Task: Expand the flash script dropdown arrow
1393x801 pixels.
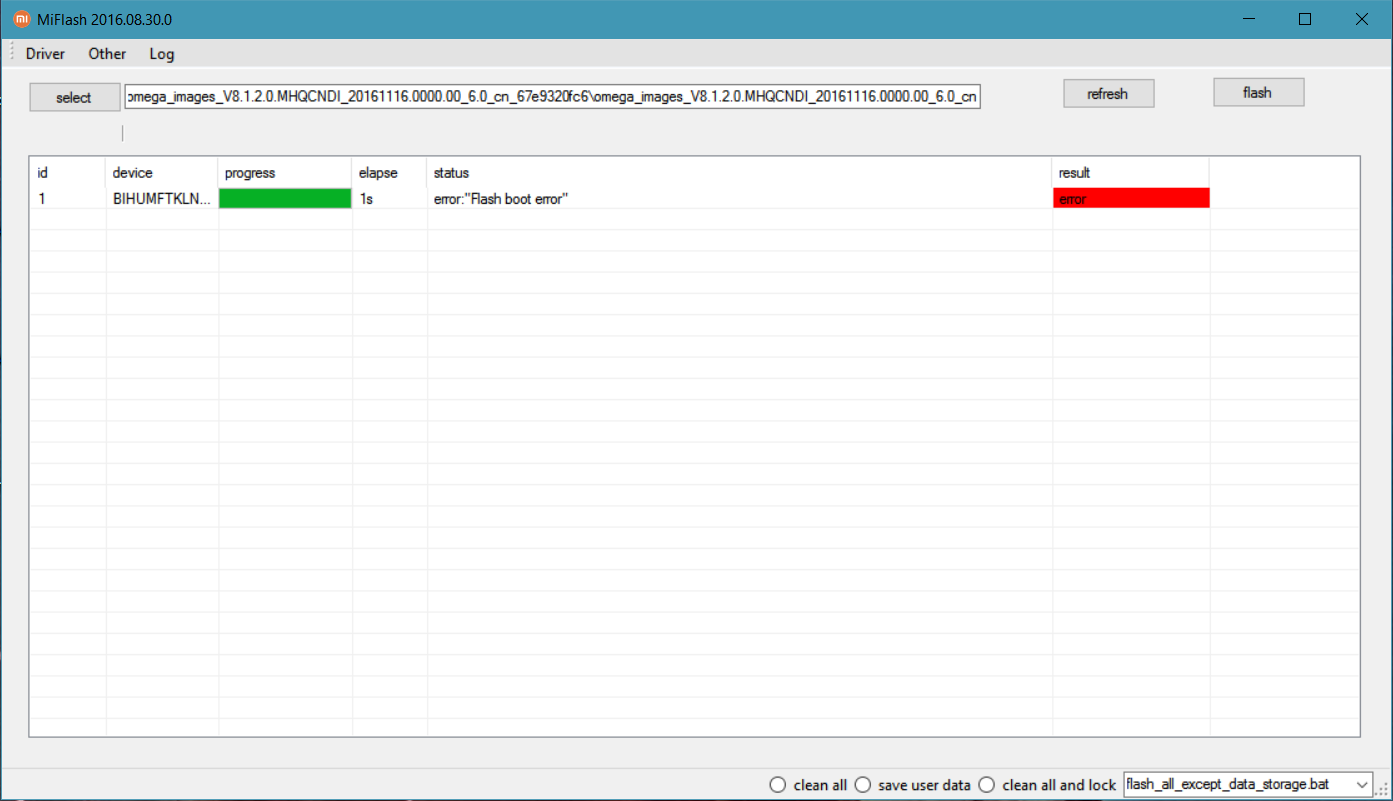Action: (x=1362, y=785)
